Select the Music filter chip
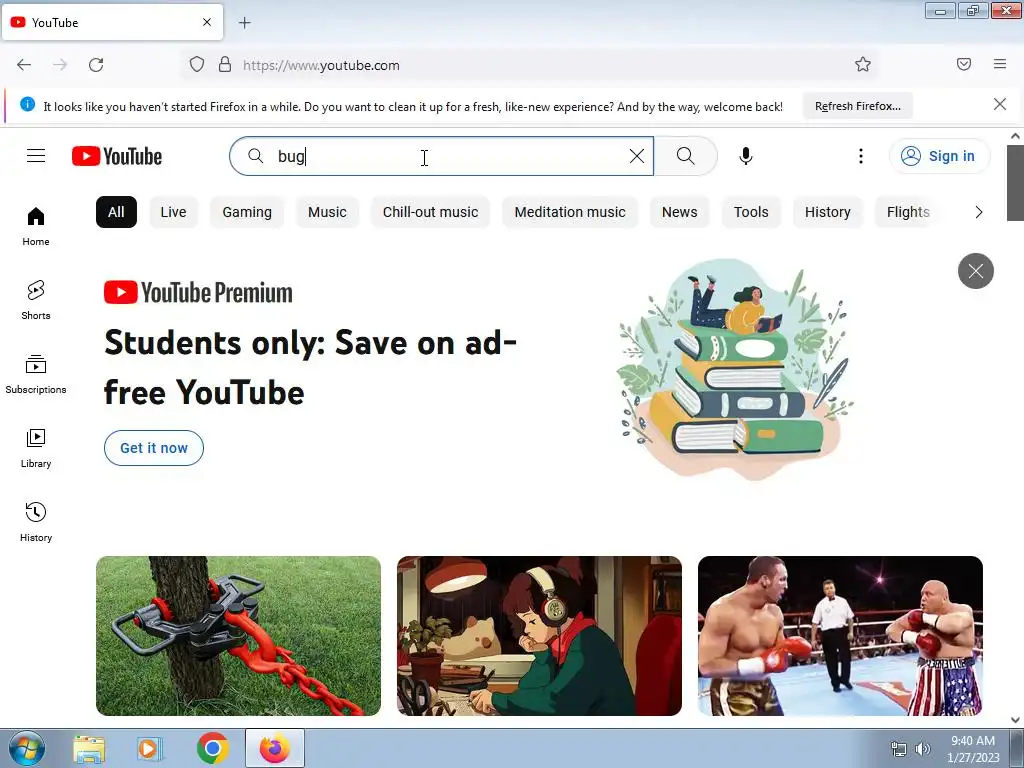The image size is (1024, 768). pos(327,212)
